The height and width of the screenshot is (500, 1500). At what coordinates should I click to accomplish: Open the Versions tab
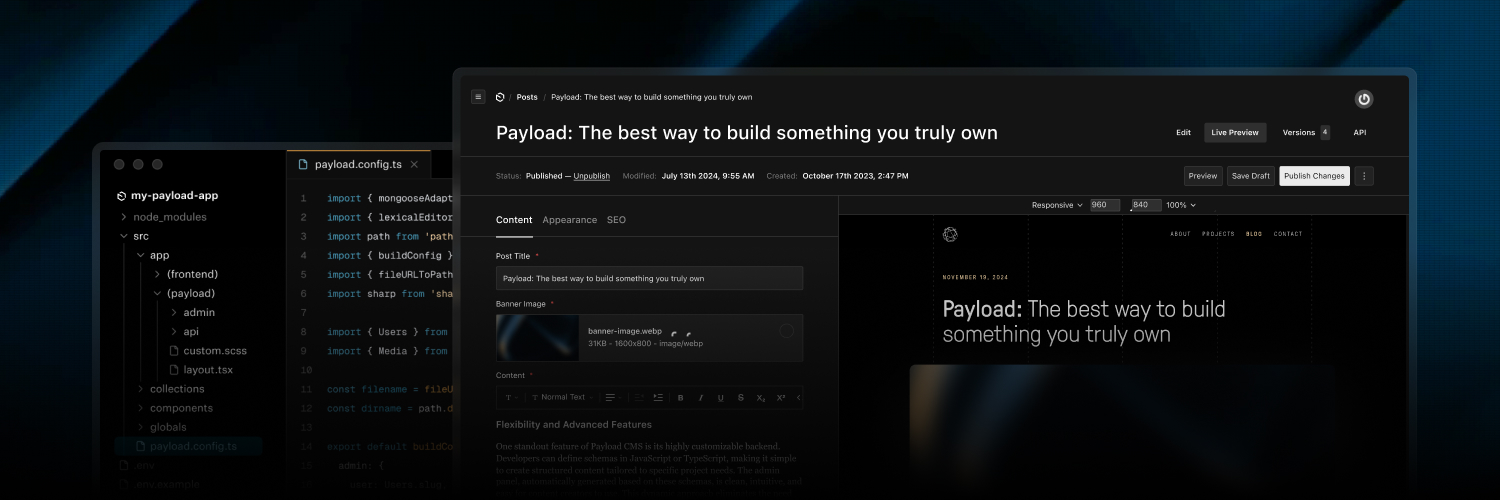(1299, 132)
